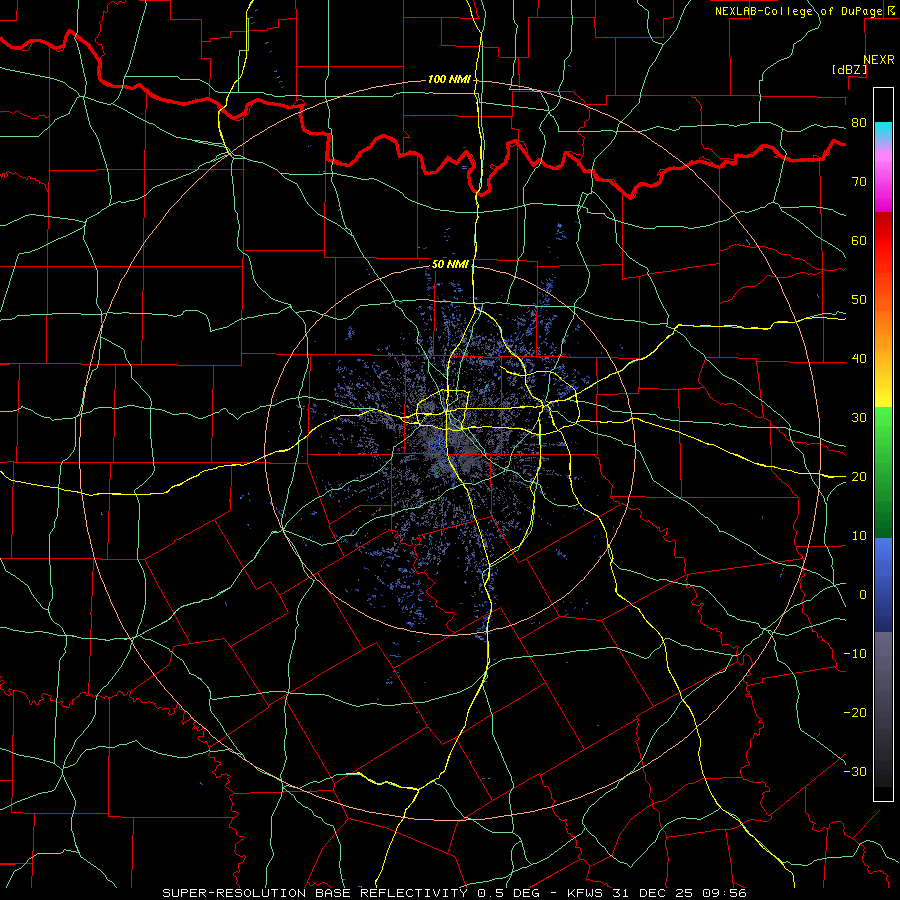Click the 10 value on the dBZ scale
This screenshot has height=900, width=900.
tap(859, 536)
